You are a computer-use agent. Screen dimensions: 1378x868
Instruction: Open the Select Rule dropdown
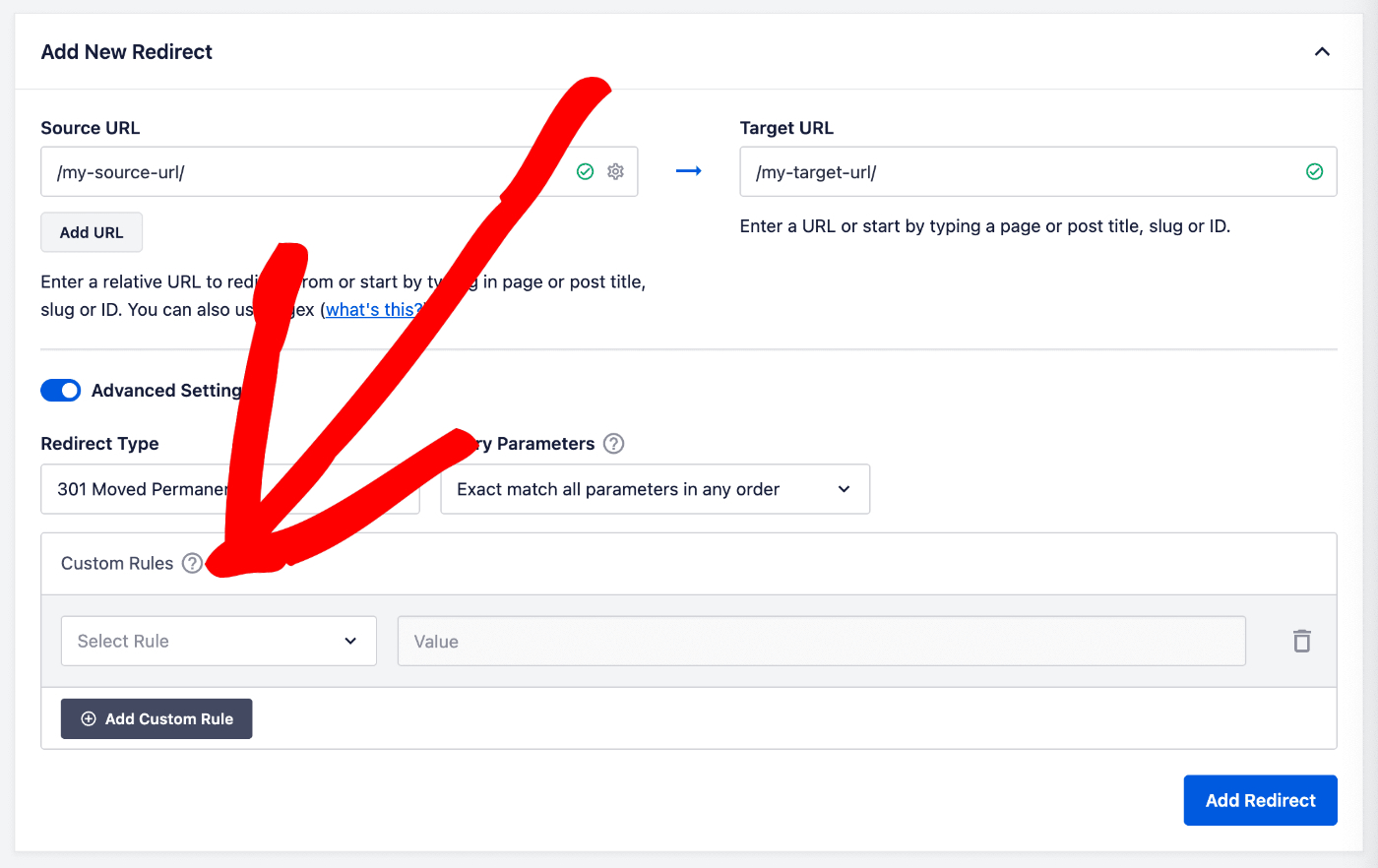(x=219, y=641)
